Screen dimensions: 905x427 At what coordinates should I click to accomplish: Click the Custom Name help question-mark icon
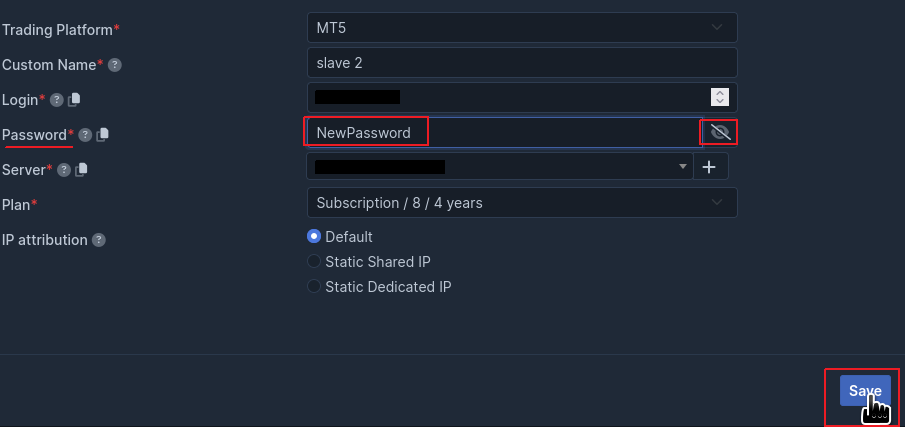pyautogui.click(x=115, y=65)
